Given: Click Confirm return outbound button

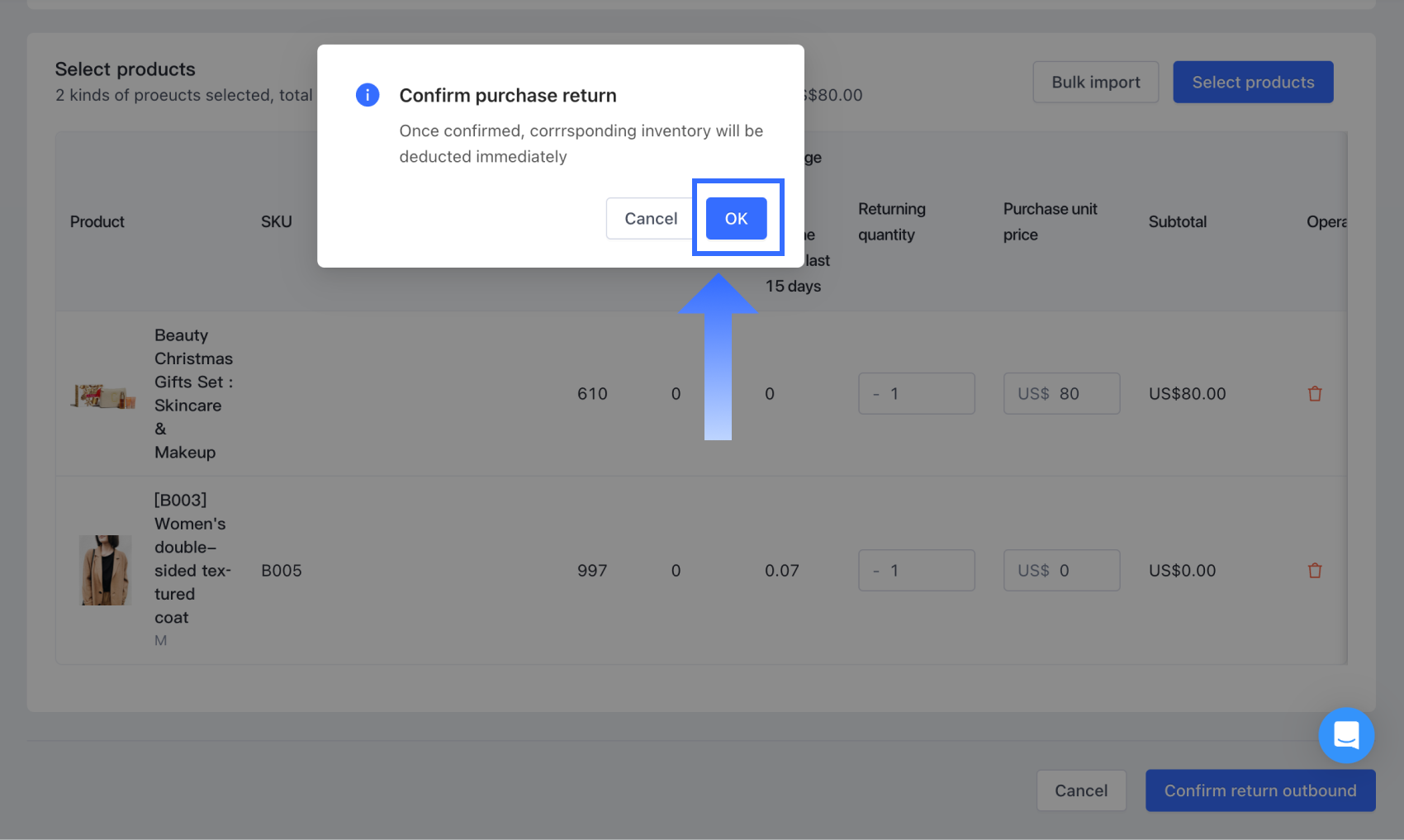Looking at the screenshot, I should coord(1259,790).
